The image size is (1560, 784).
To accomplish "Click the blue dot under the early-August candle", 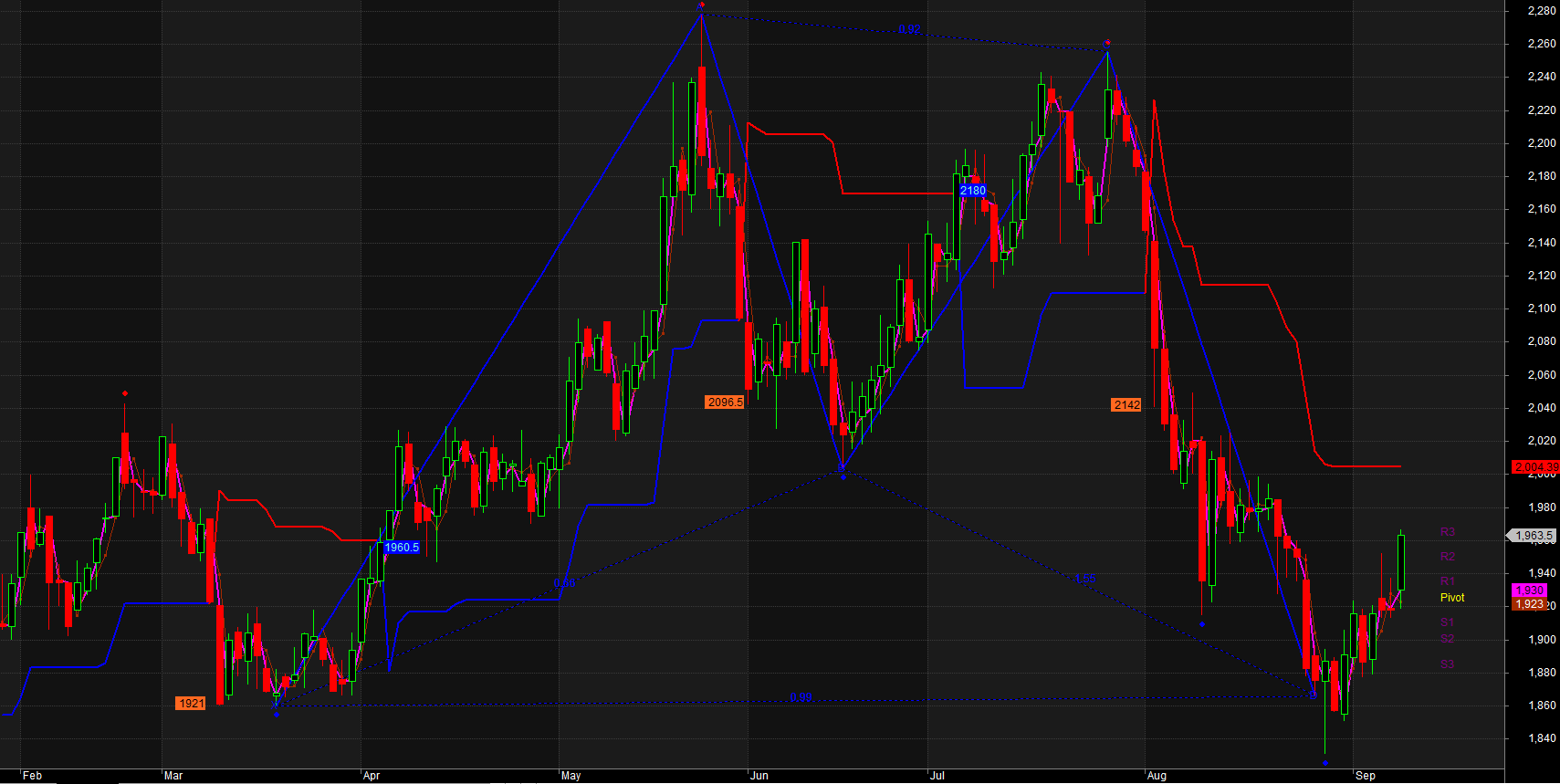I will click(1202, 624).
